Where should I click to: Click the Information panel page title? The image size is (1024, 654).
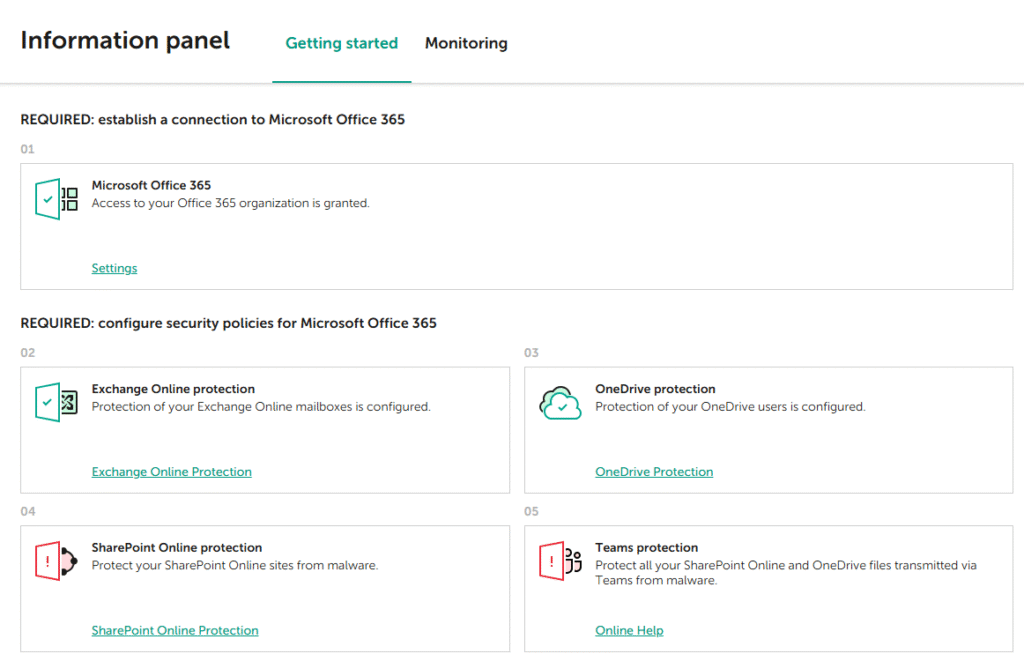(125, 40)
